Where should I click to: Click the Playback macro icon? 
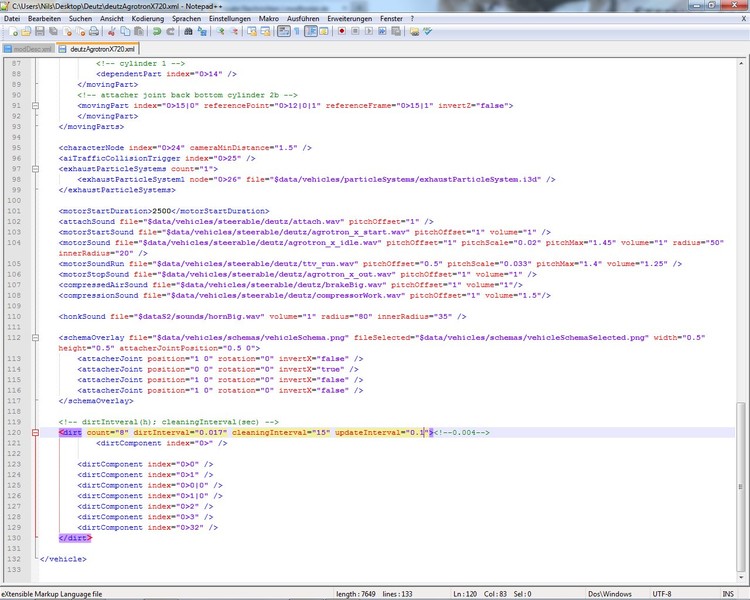(368, 32)
